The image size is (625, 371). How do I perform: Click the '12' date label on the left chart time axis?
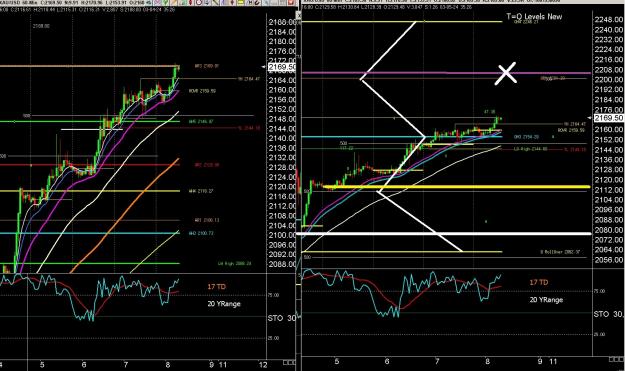pyautogui.click(x=263, y=364)
